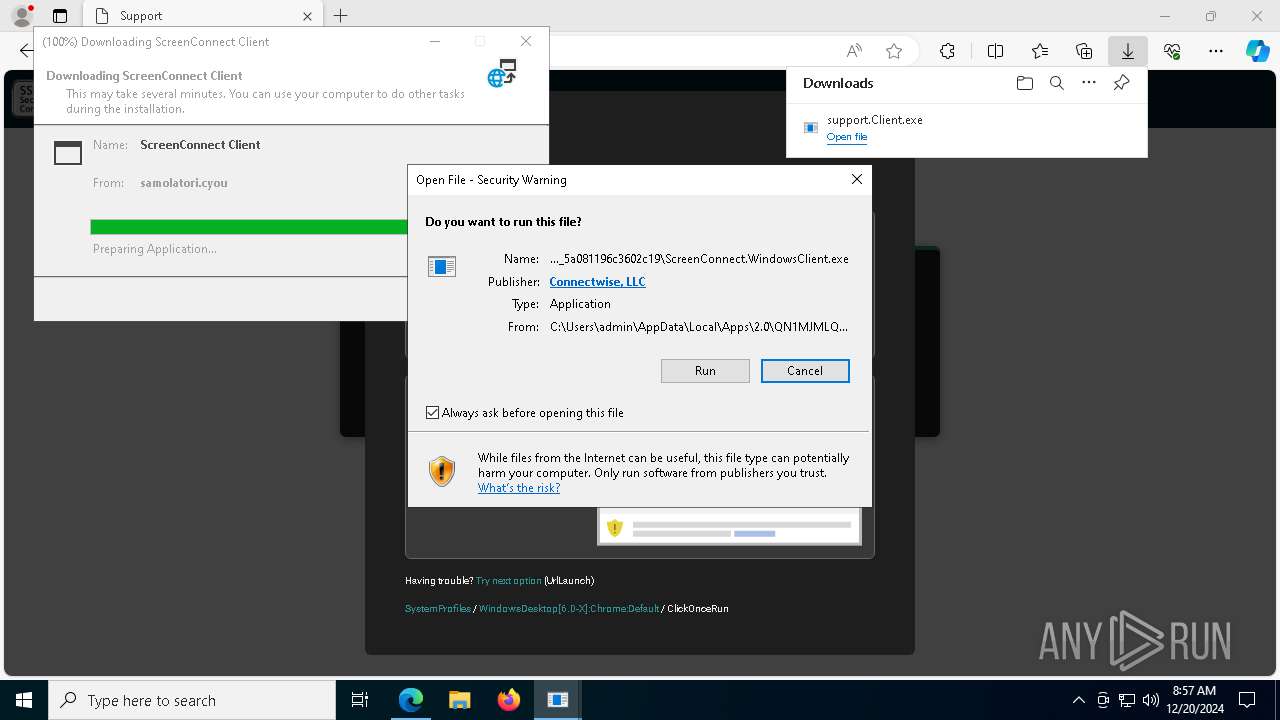Launch Firefox from the taskbar

point(509,700)
